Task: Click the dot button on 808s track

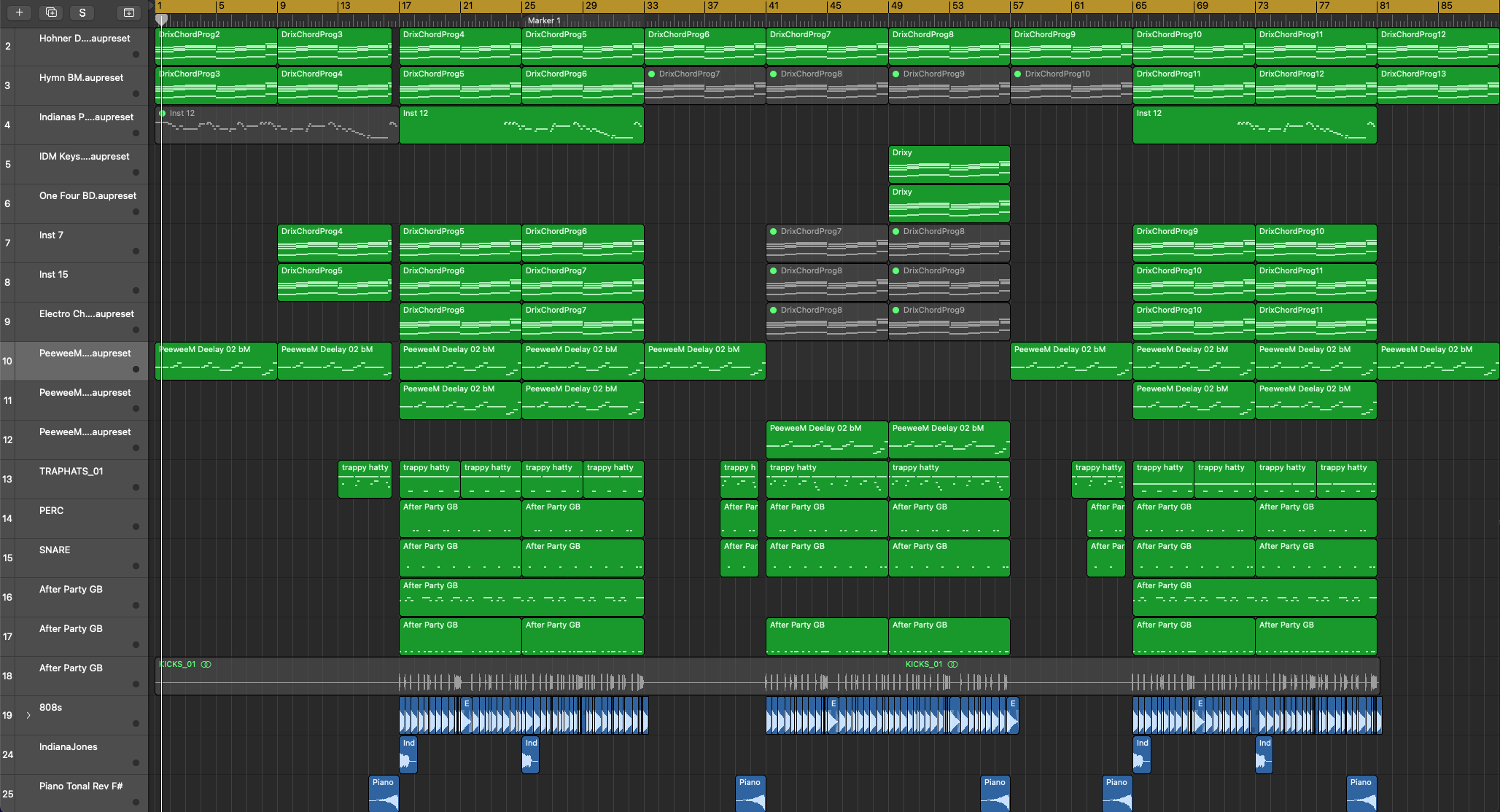Action: (136, 724)
